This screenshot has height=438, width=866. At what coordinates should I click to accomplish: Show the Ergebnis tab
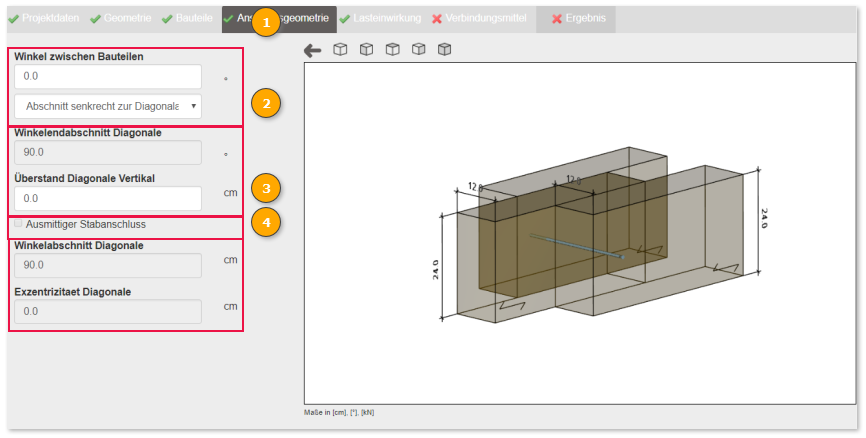click(576, 19)
